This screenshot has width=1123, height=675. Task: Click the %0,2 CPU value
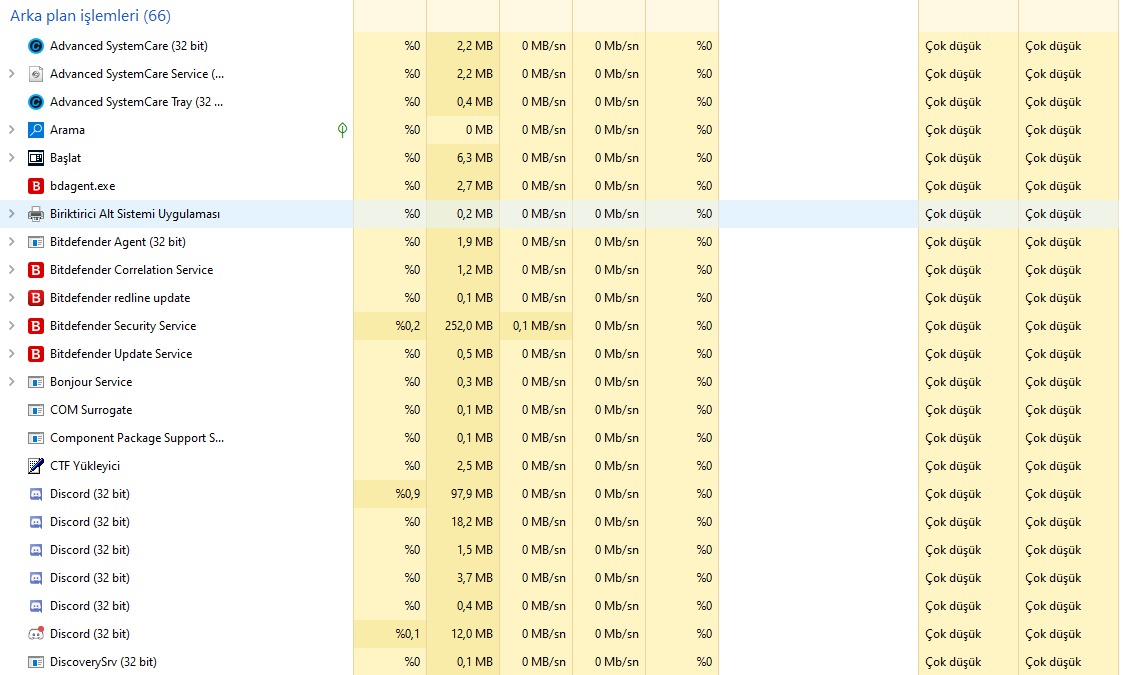click(x=408, y=325)
